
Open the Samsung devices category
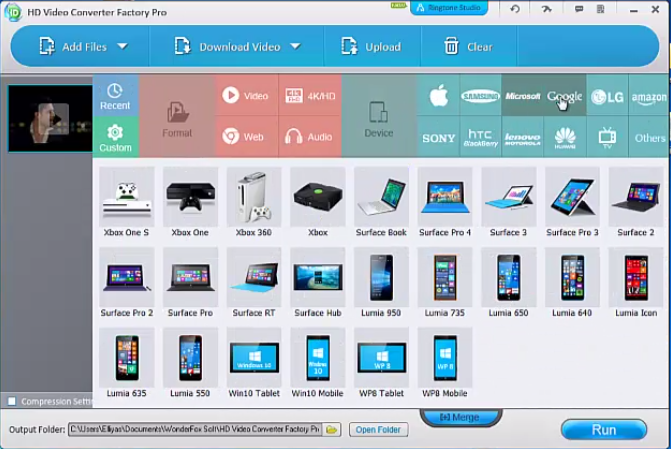coord(480,95)
